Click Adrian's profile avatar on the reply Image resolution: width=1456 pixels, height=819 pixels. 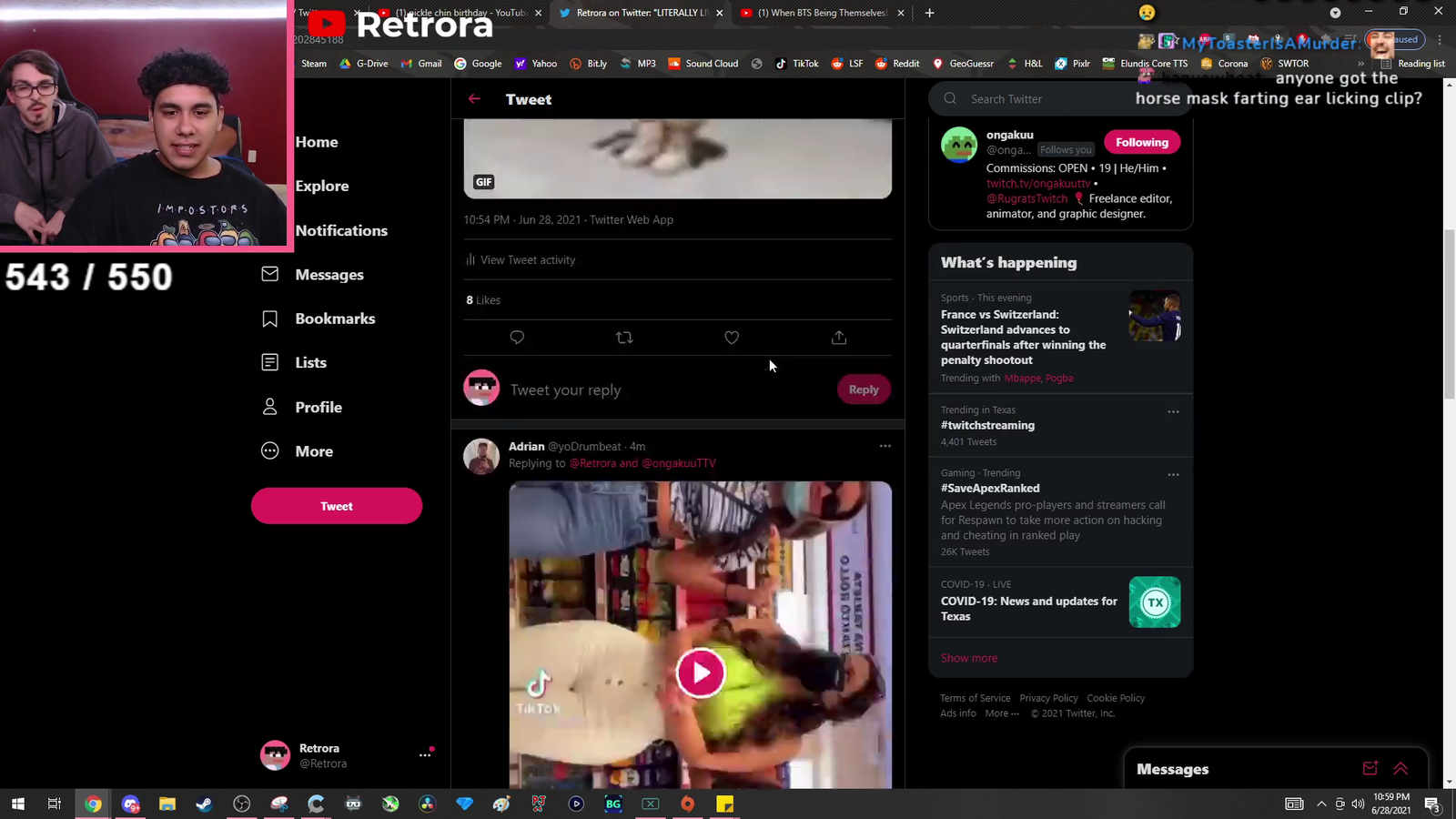(x=481, y=457)
